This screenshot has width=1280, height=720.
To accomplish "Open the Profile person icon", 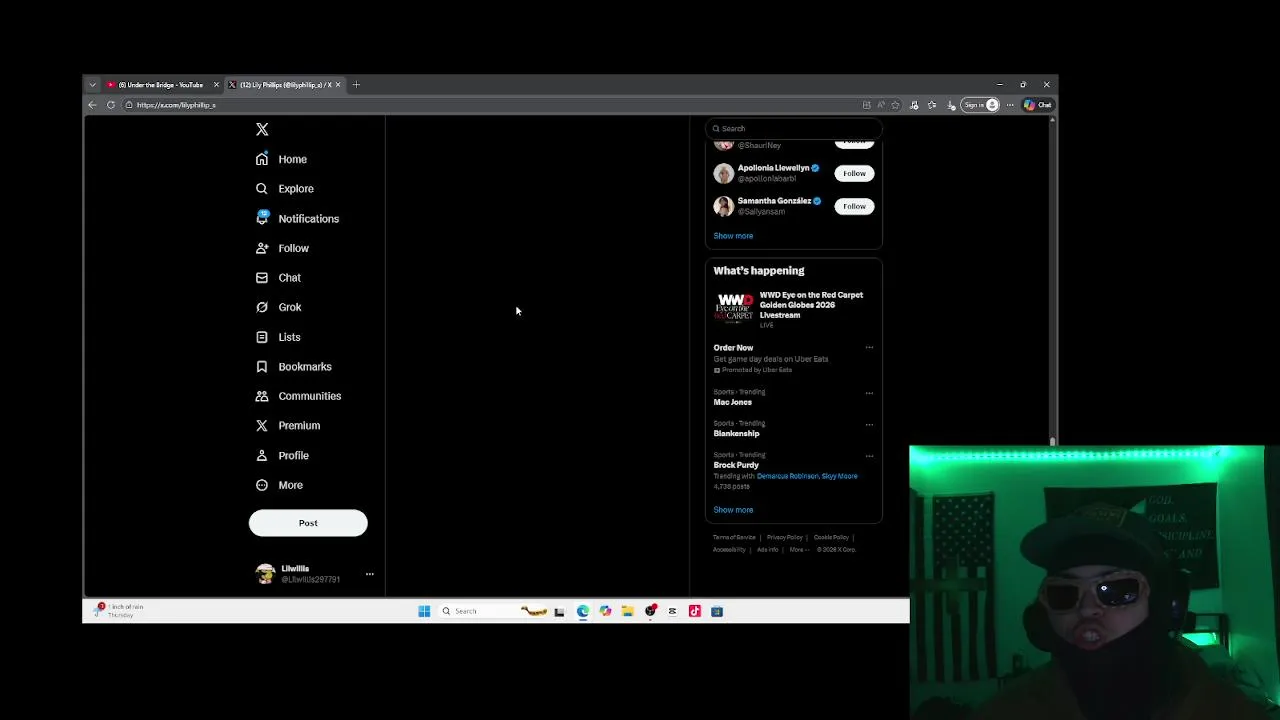I will [262, 455].
